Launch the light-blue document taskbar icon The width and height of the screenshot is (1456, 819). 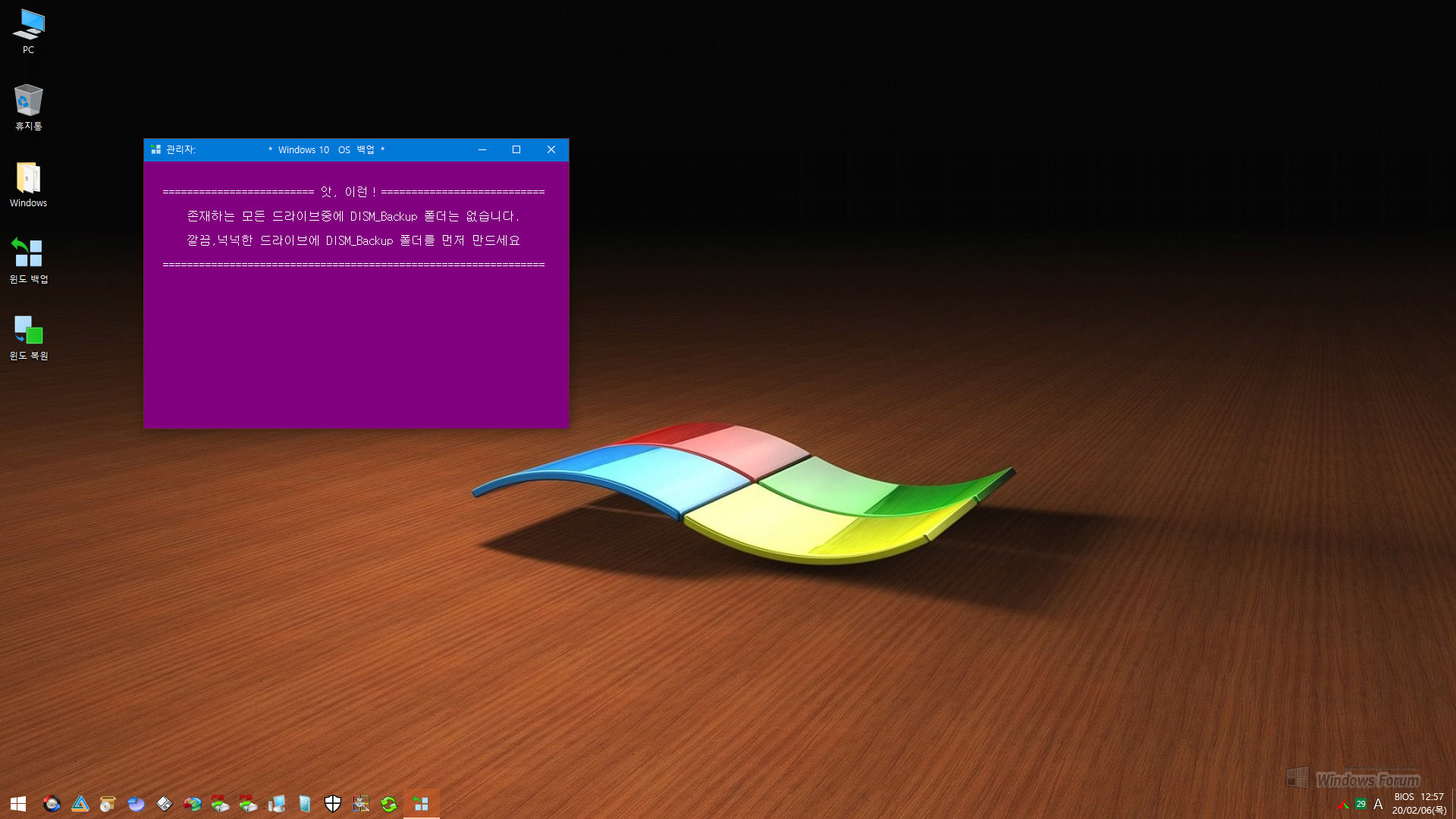[305, 804]
